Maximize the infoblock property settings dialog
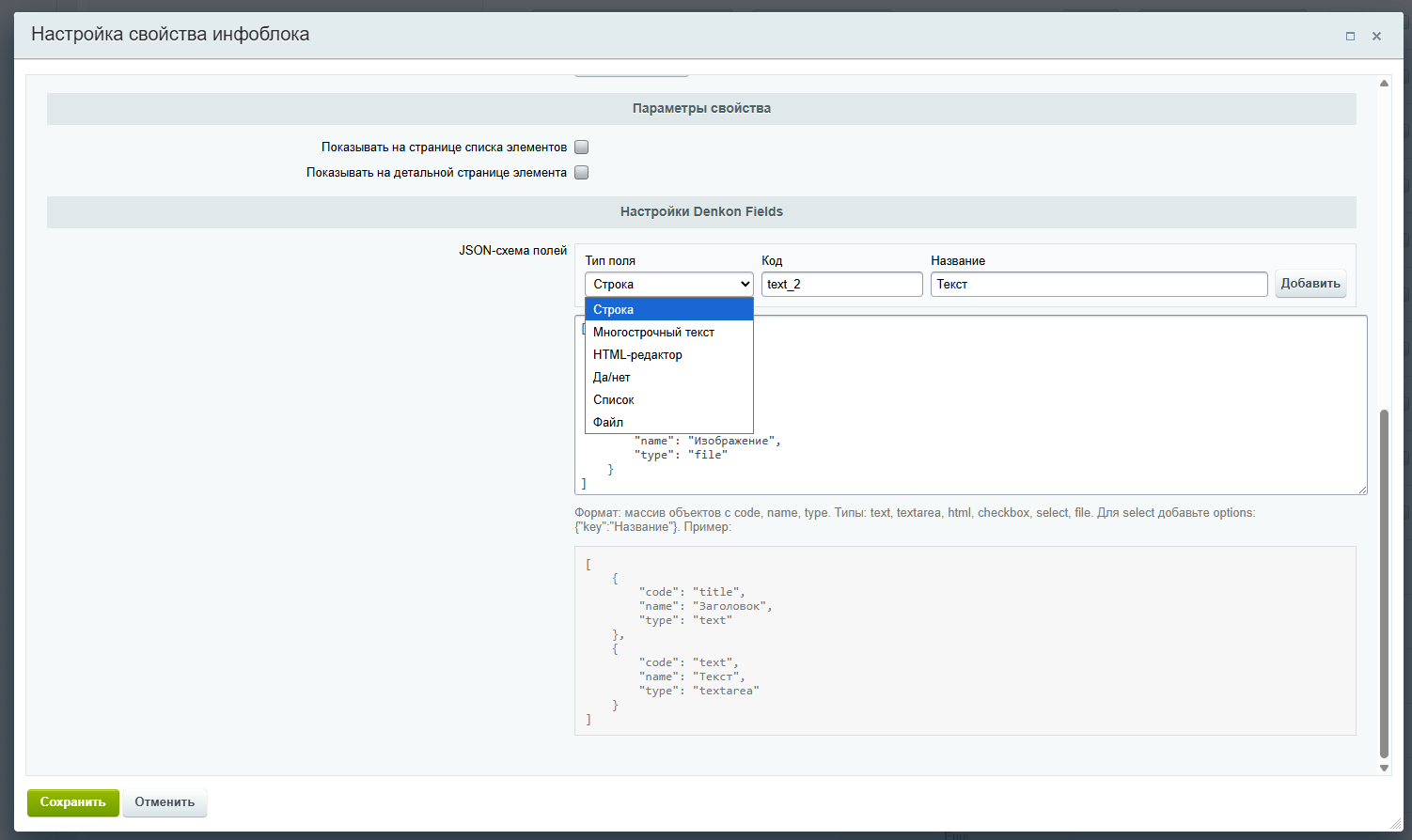The image size is (1412, 840). (x=1350, y=36)
